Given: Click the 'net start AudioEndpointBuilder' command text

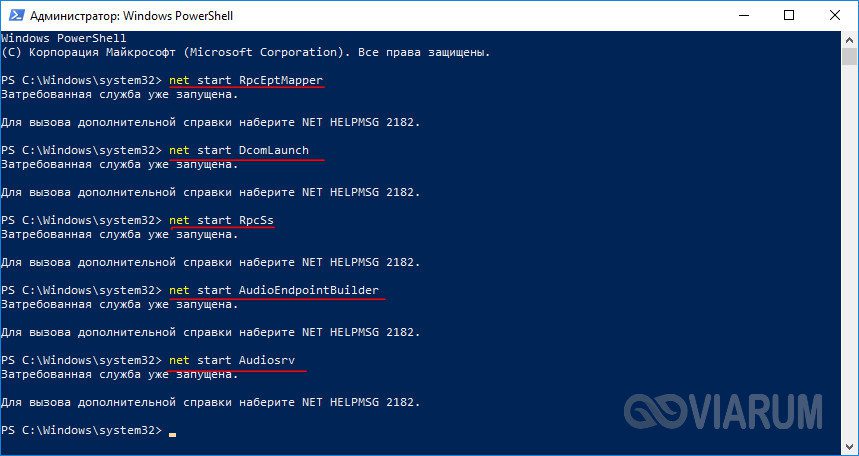Looking at the screenshot, I should pos(274,290).
